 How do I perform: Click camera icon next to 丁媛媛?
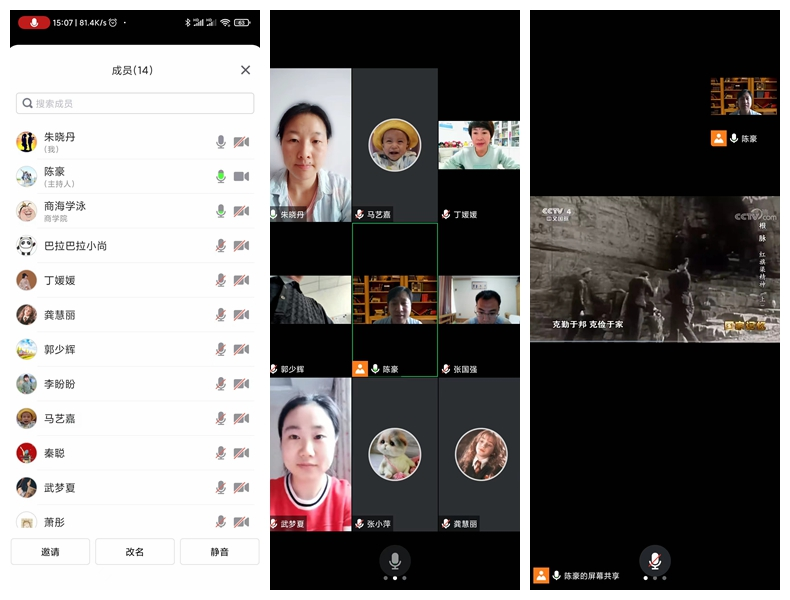tap(241, 281)
